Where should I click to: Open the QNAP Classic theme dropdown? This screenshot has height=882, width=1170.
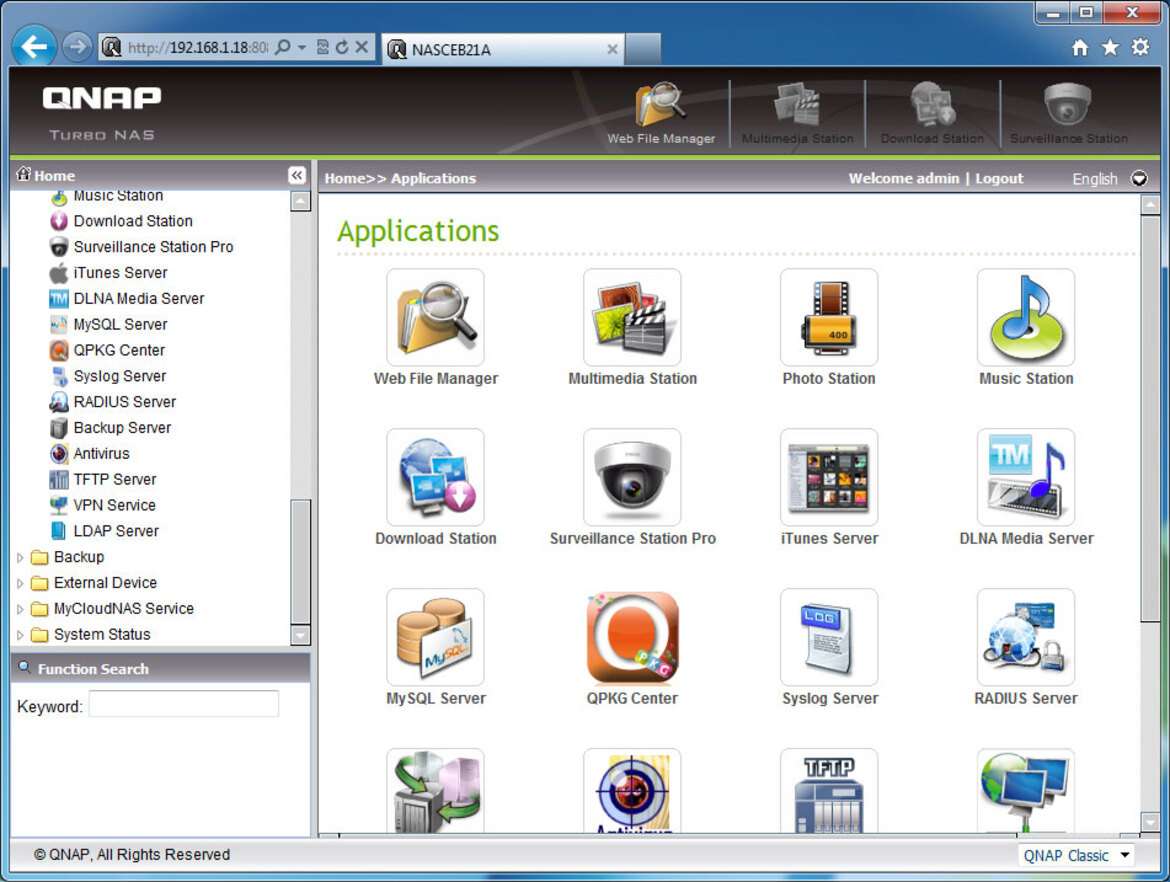(1075, 855)
